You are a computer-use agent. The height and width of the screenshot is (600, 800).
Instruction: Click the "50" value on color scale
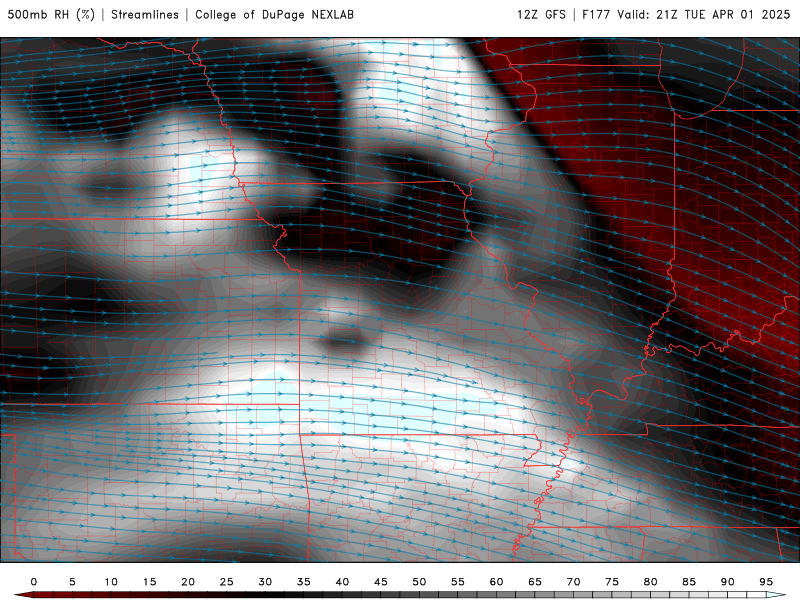coord(419,582)
